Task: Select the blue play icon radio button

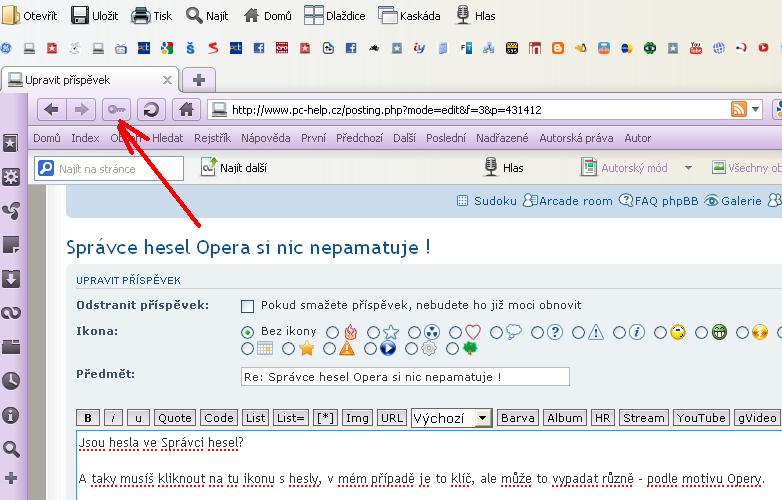Action: tap(370, 348)
